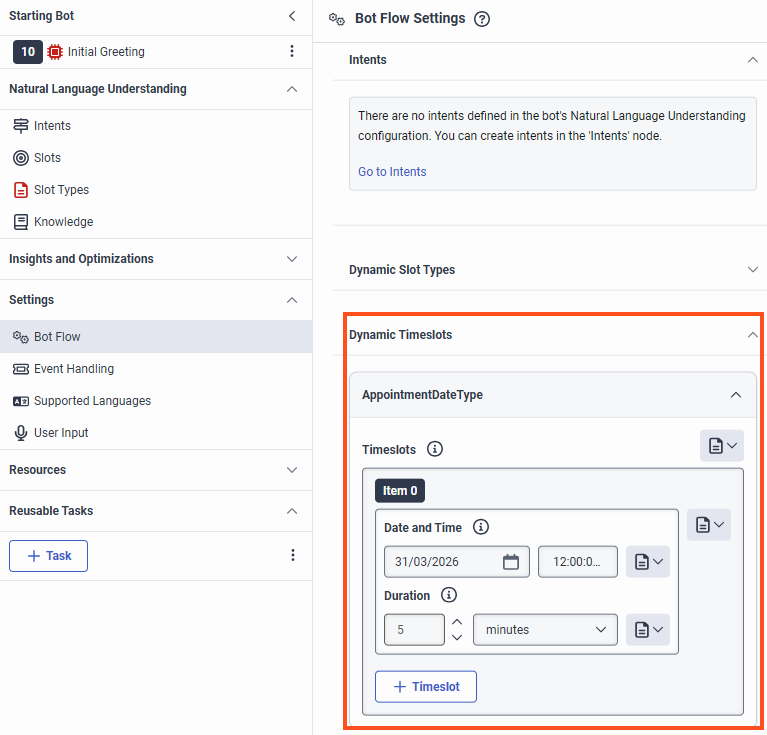Open the Timeslots expression mode dropdown
The image size is (767, 735).
pyautogui.click(x=722, y=446)
